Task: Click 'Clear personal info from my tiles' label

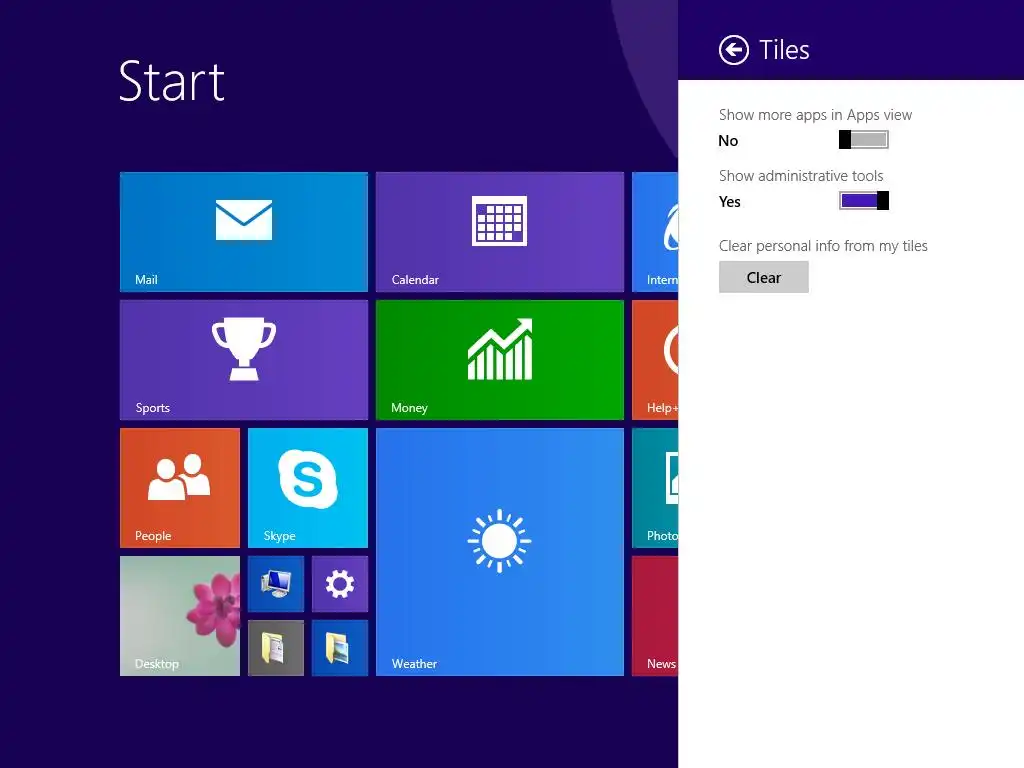Action: pos(823,246)
